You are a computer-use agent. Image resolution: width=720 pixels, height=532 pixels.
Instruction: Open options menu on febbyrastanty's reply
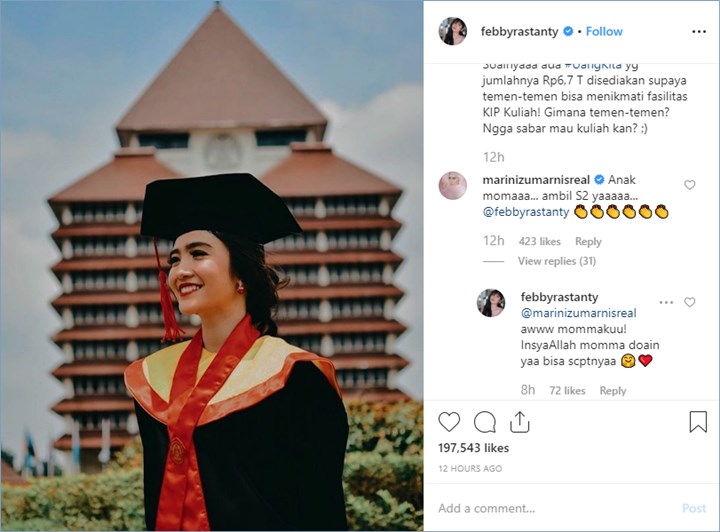pos(665,302)
